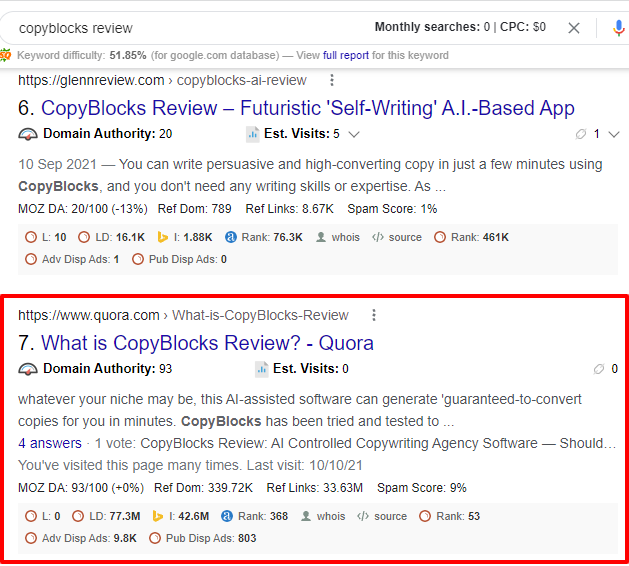
Task: Click 'Pub Disp Ads: 803' metric
Action: click(203, 538)
